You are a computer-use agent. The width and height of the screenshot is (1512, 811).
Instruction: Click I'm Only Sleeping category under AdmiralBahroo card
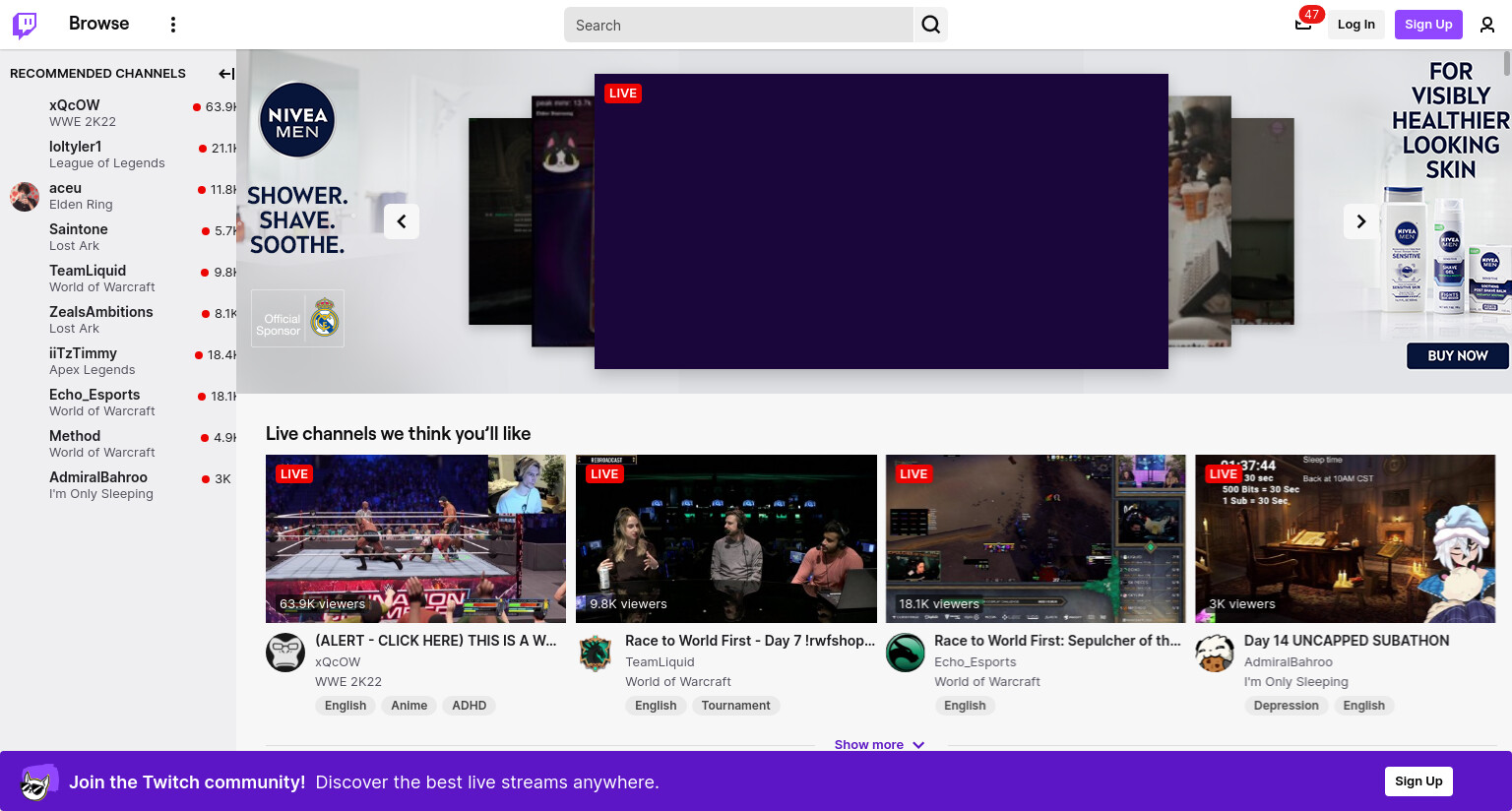(1295, 682)
